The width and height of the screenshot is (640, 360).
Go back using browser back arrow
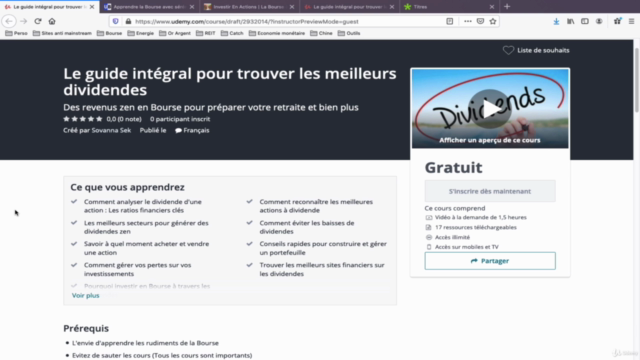pos(9,21)
